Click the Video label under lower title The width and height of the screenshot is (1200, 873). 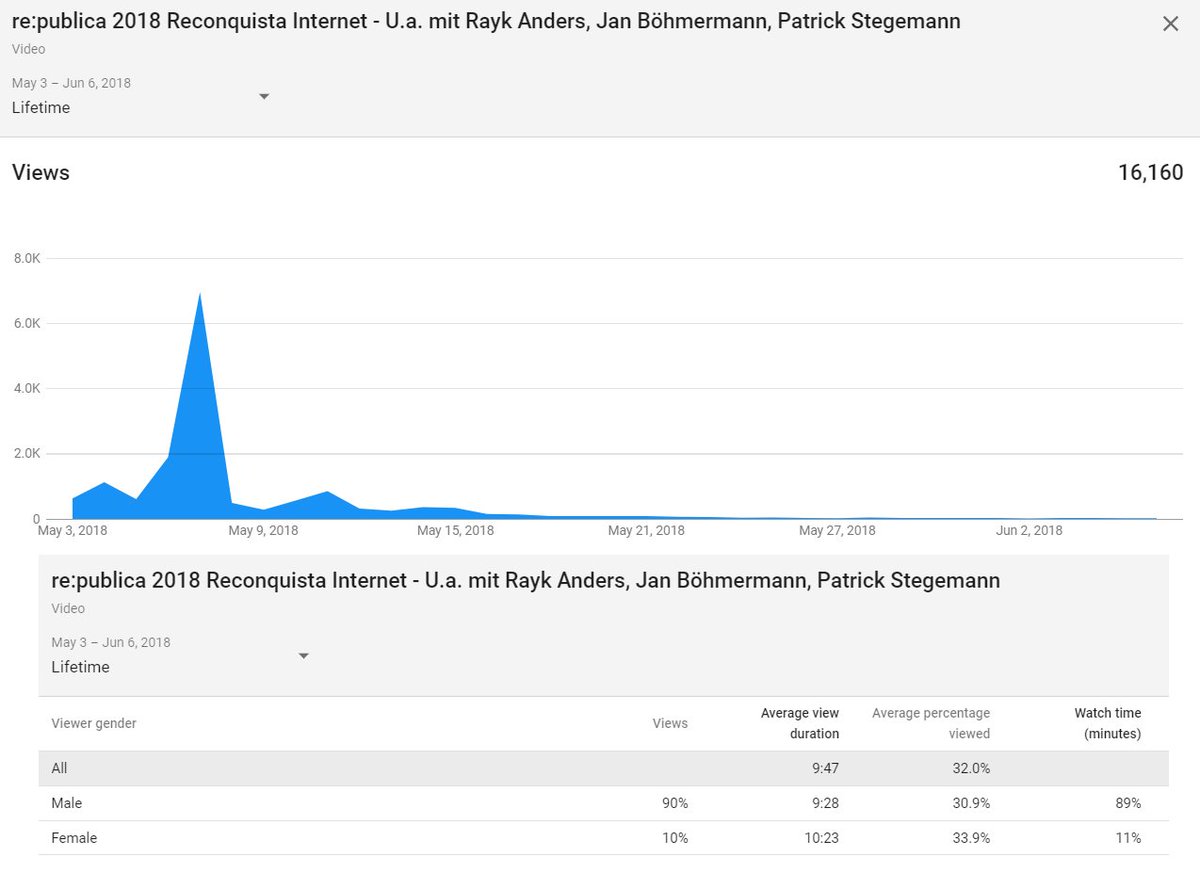coord(68,608)
